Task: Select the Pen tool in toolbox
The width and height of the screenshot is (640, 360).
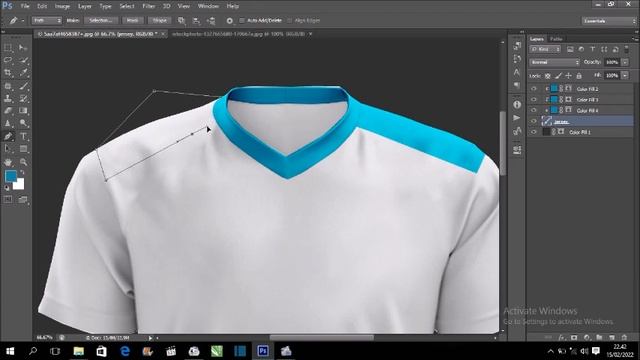Action: point(8,136)
